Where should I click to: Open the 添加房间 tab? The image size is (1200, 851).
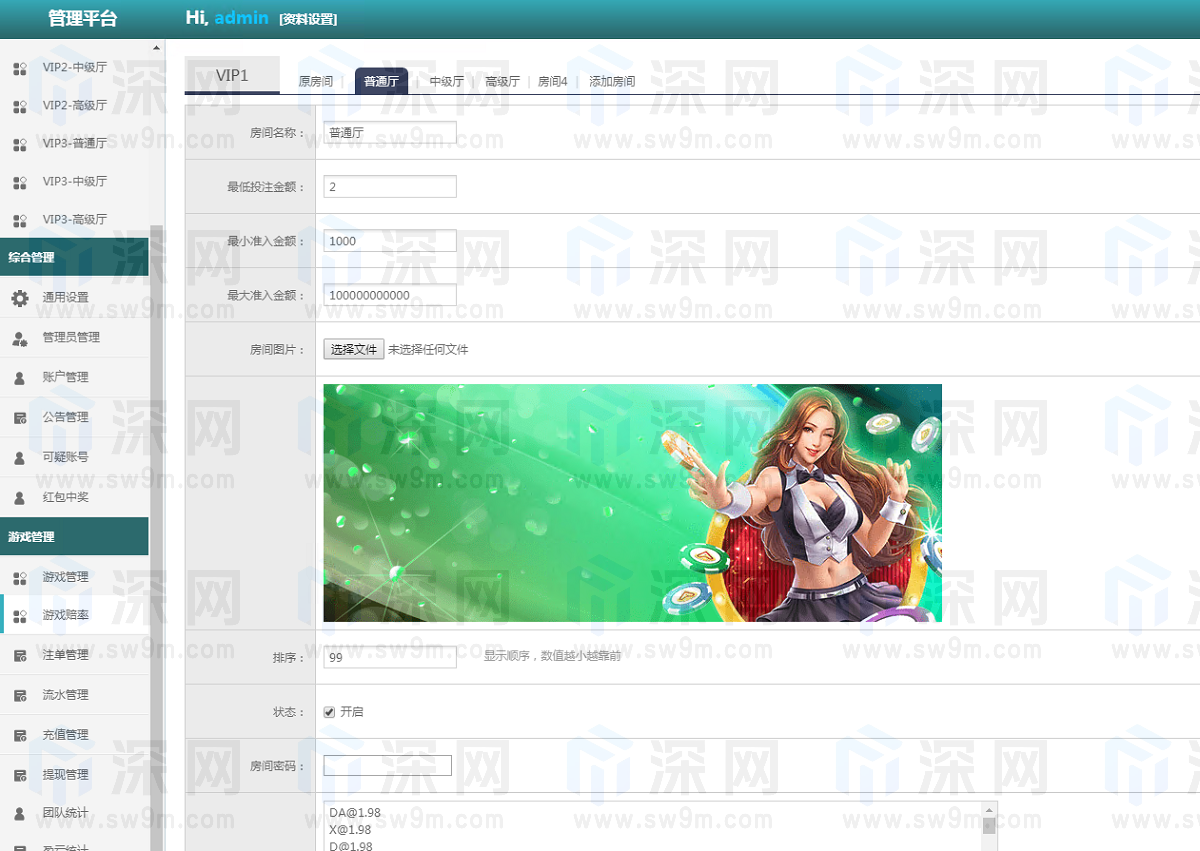611,82
